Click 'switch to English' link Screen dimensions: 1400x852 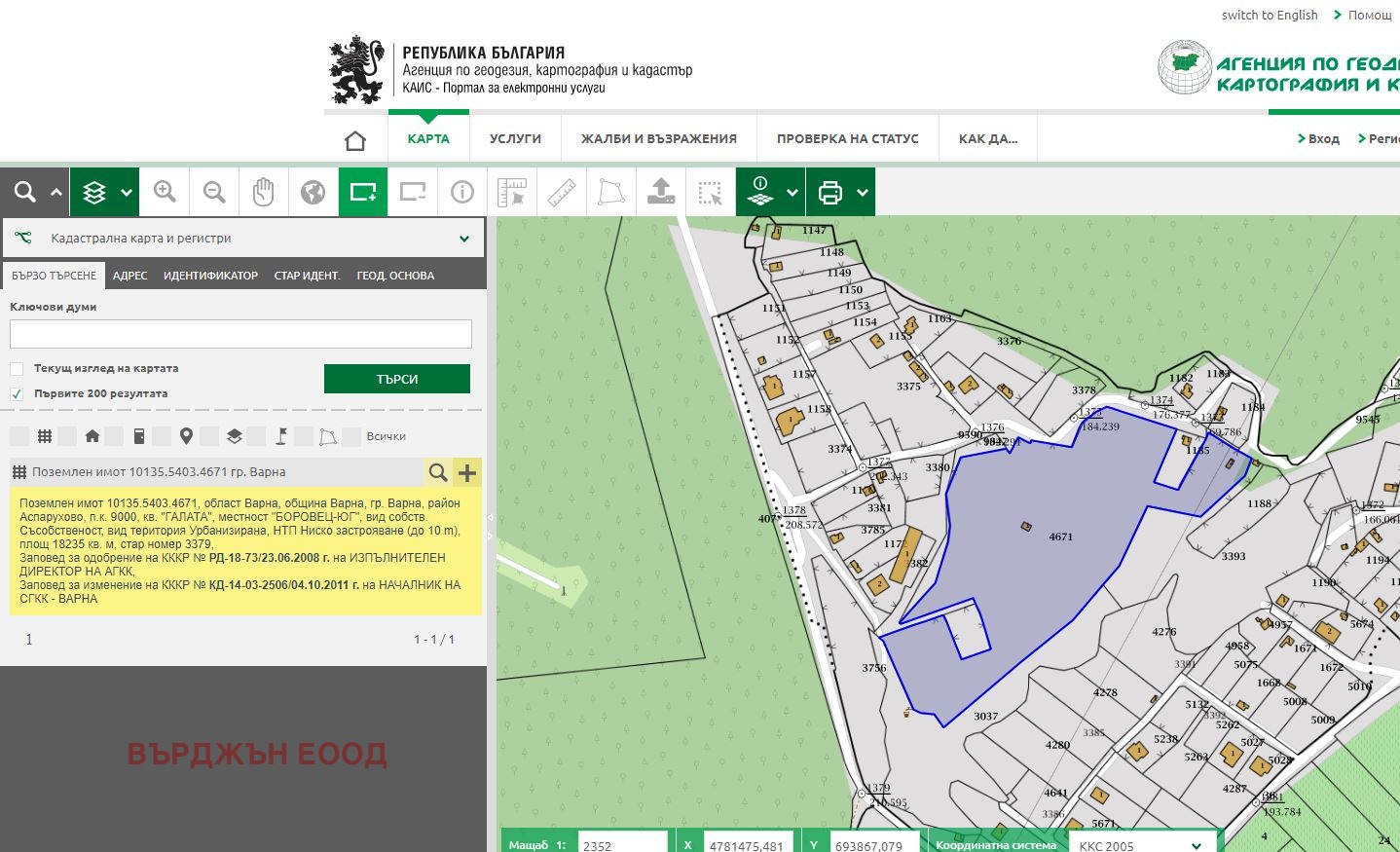tap(1269, 15)
